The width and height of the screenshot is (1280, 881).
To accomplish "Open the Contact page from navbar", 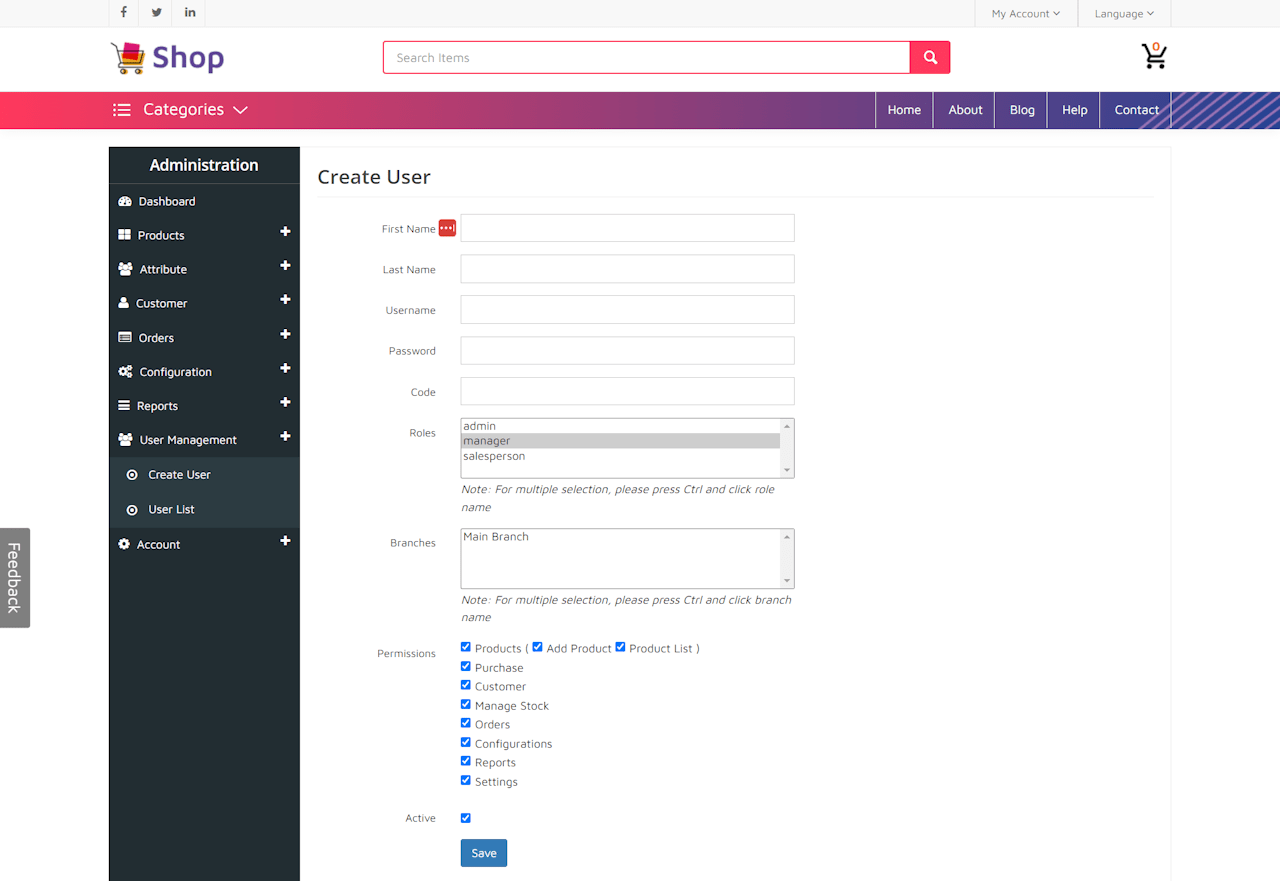I will click(1136, 110).
